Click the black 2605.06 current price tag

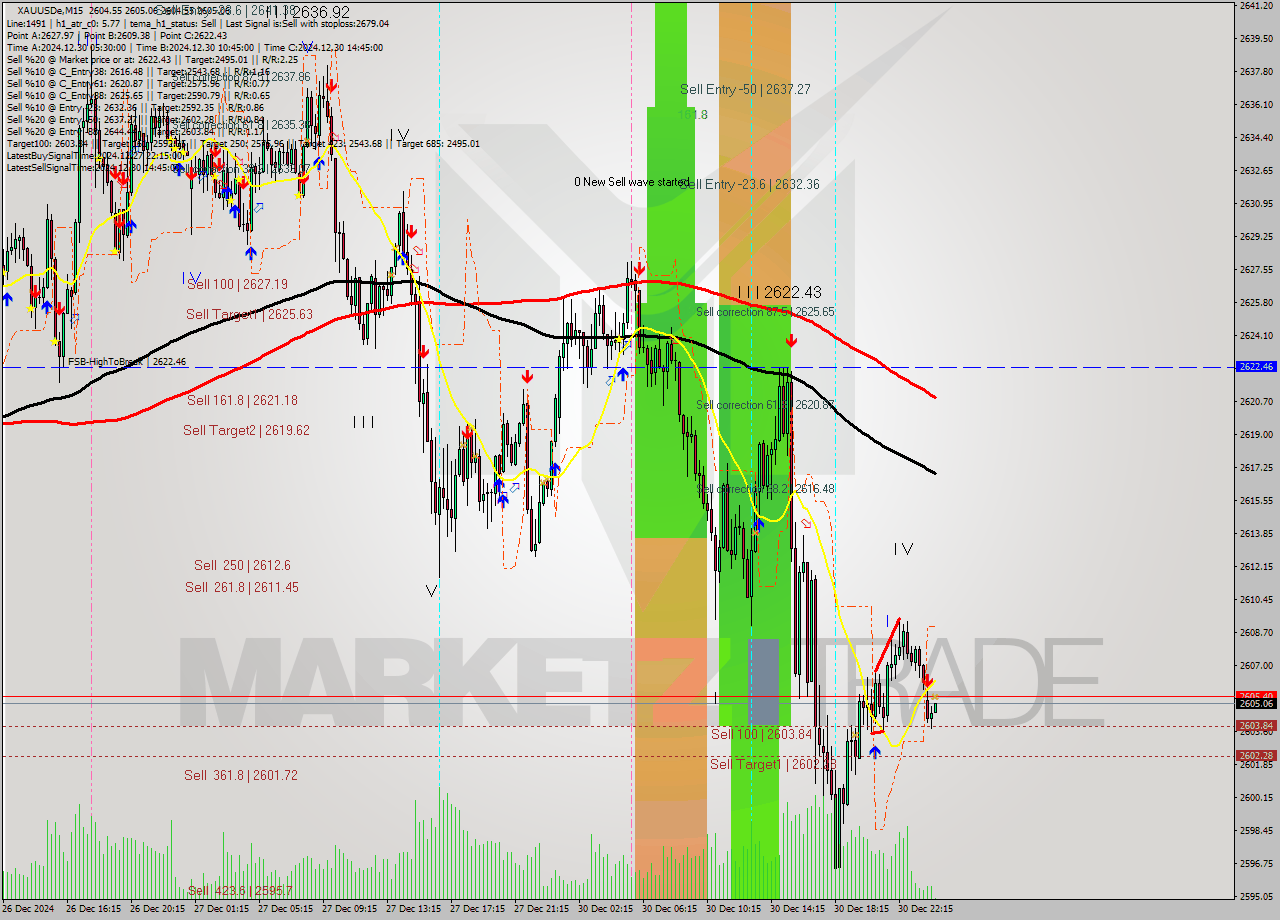click(1256, 704)
